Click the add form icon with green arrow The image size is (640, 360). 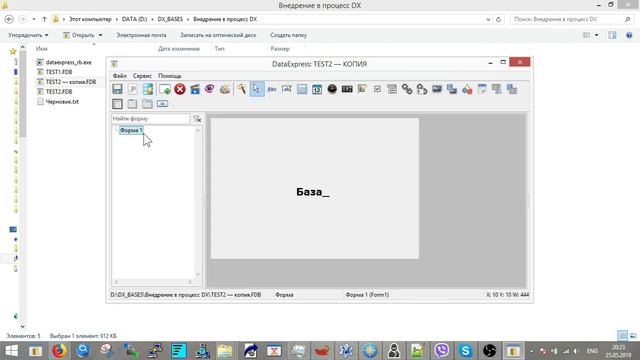pos(165,89)
